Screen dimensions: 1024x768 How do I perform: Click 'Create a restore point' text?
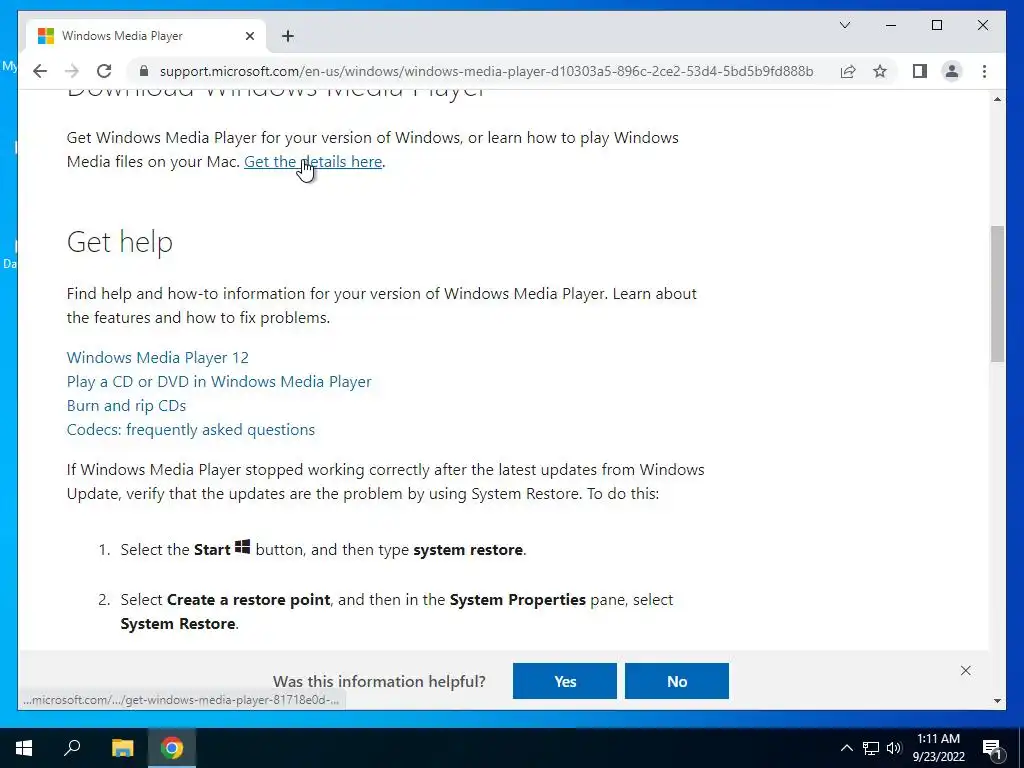pyautogui.click(x=248, y=600)
